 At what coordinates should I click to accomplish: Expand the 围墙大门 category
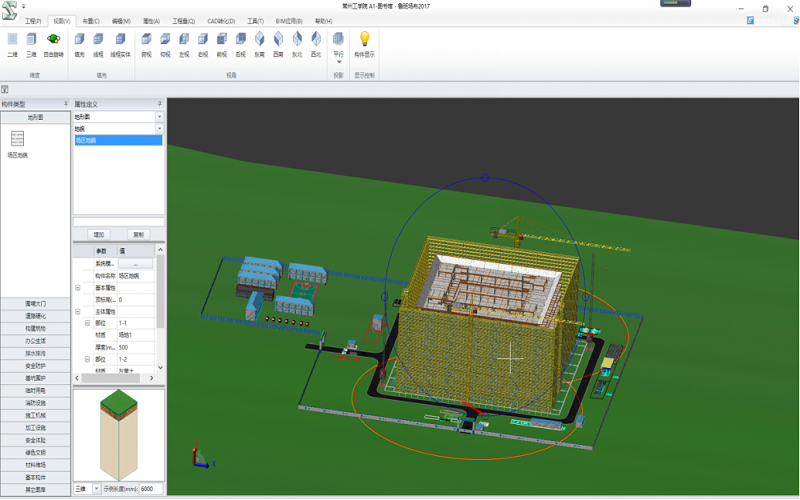point(35,304)
